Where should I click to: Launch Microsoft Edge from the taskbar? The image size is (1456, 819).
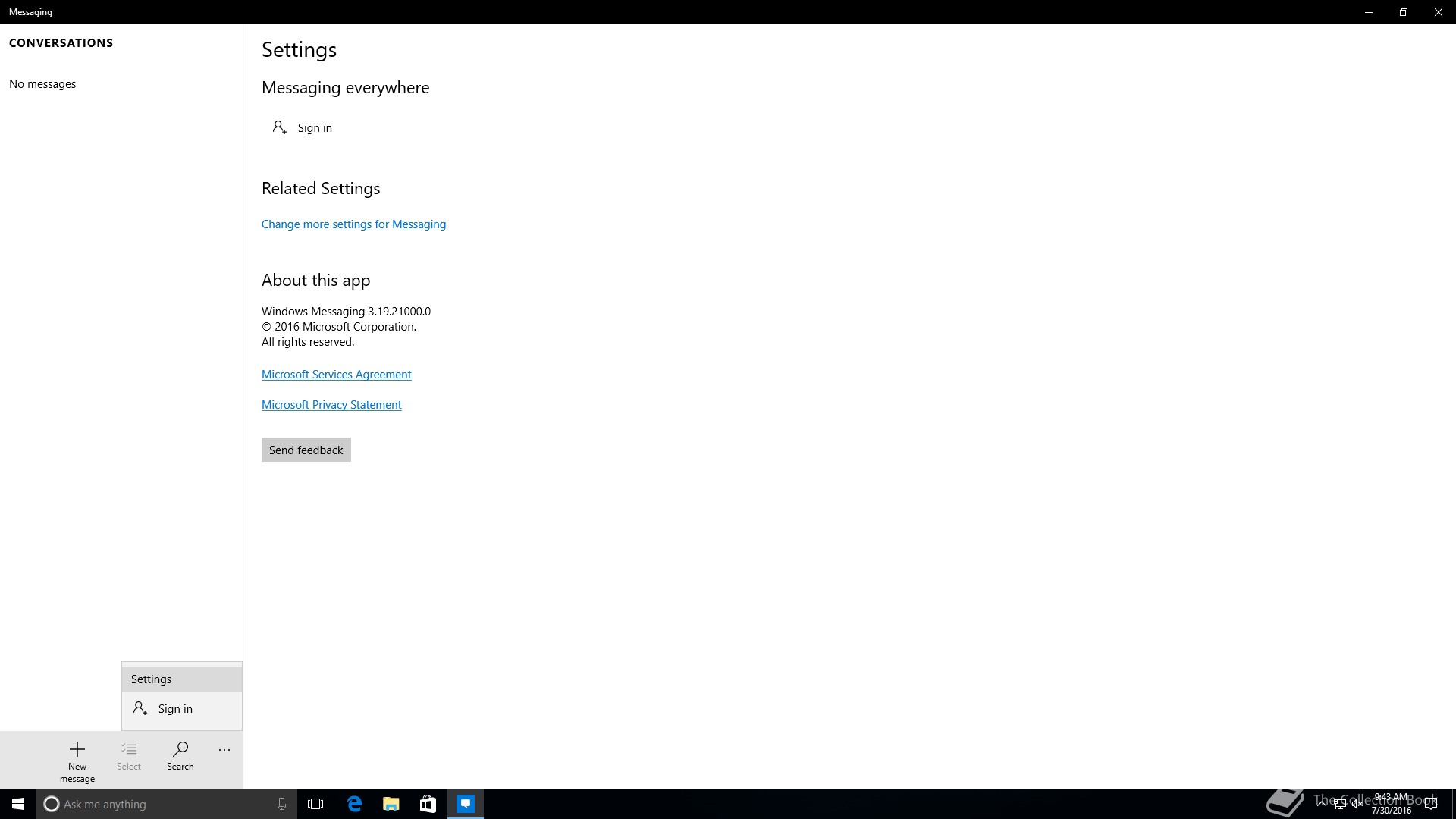[x=354, y=804]
